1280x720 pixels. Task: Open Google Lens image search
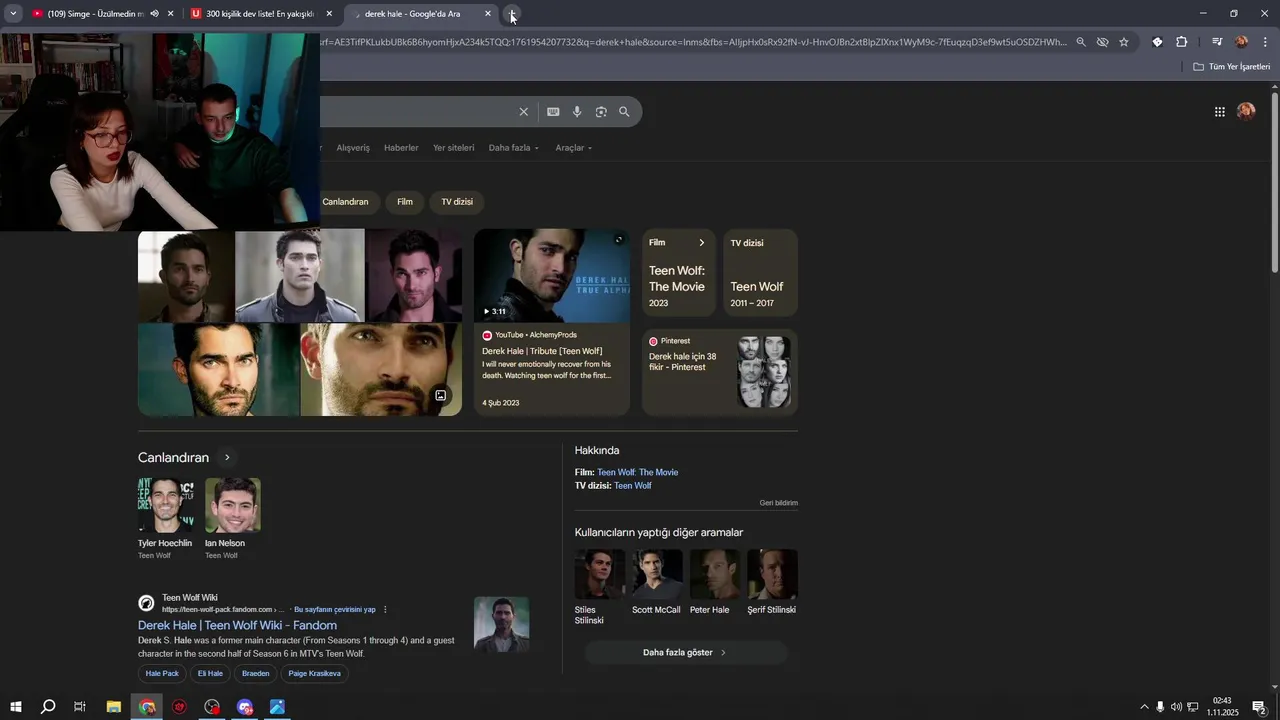click(601, 112)
